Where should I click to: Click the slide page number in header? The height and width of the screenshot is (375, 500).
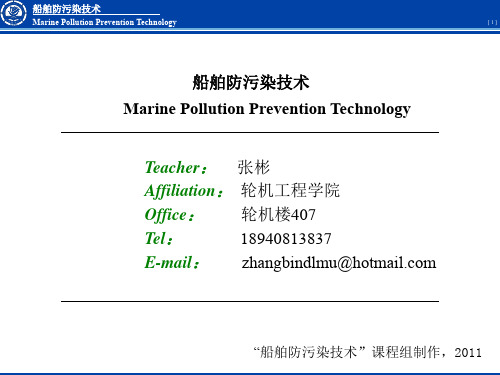[492, 22]
